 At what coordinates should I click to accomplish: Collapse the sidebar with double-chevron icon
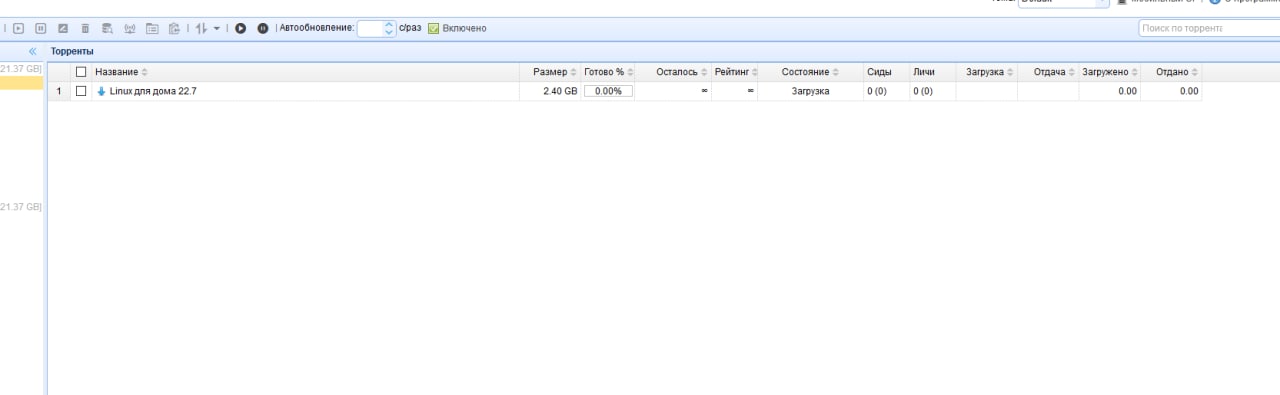(x=33, y=51)
